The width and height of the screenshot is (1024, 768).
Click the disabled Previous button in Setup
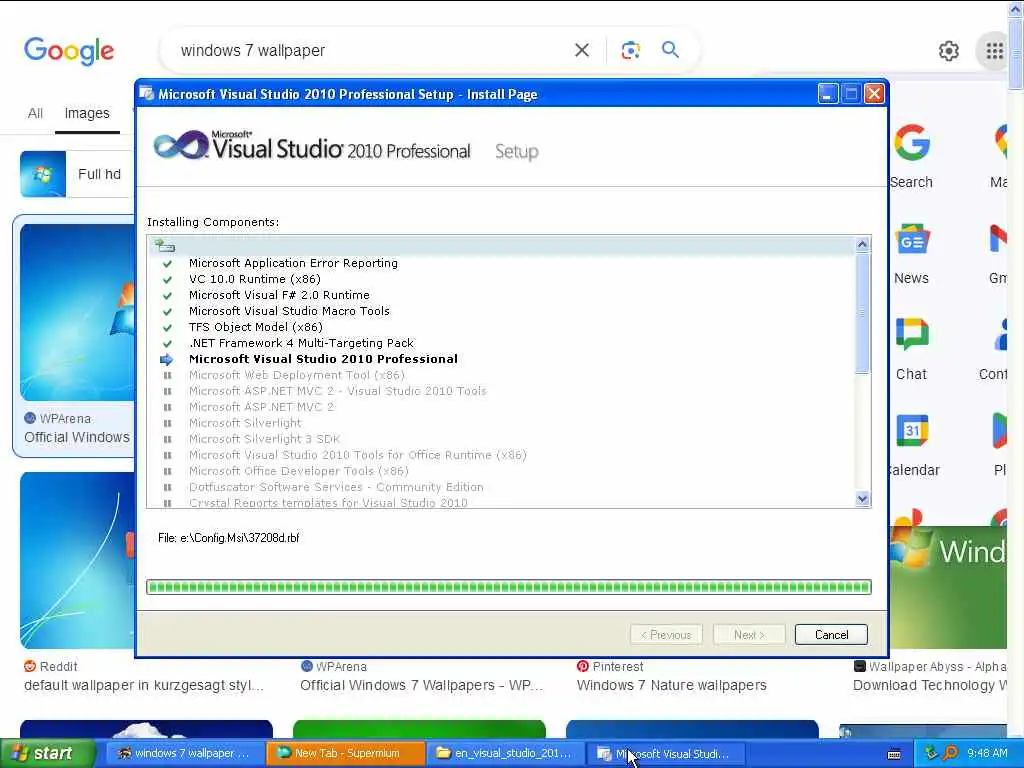pyautogui.click(x=666, y=634)
